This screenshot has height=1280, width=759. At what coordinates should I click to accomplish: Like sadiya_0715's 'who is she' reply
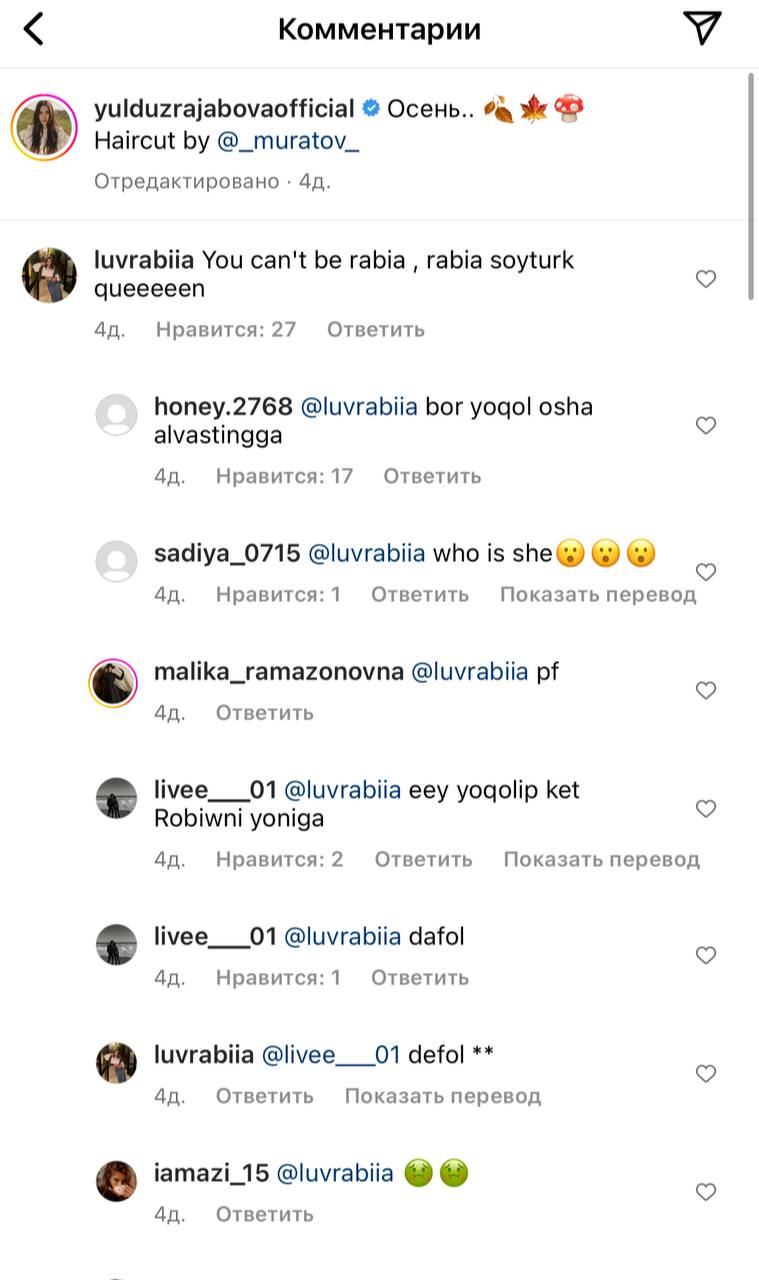point(706,572)
